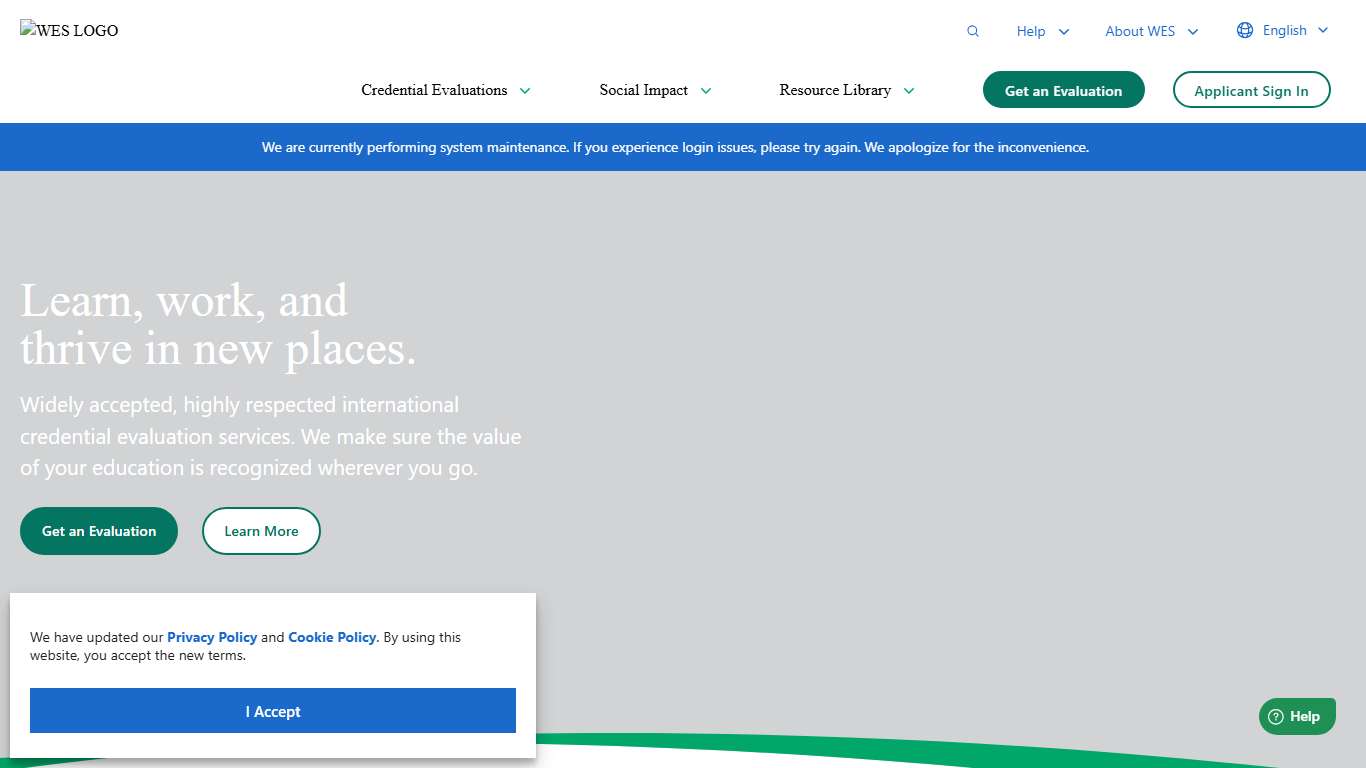Open the search magnifier icon
This screenshot has height=768, width=1366.
tap(972, 31)
